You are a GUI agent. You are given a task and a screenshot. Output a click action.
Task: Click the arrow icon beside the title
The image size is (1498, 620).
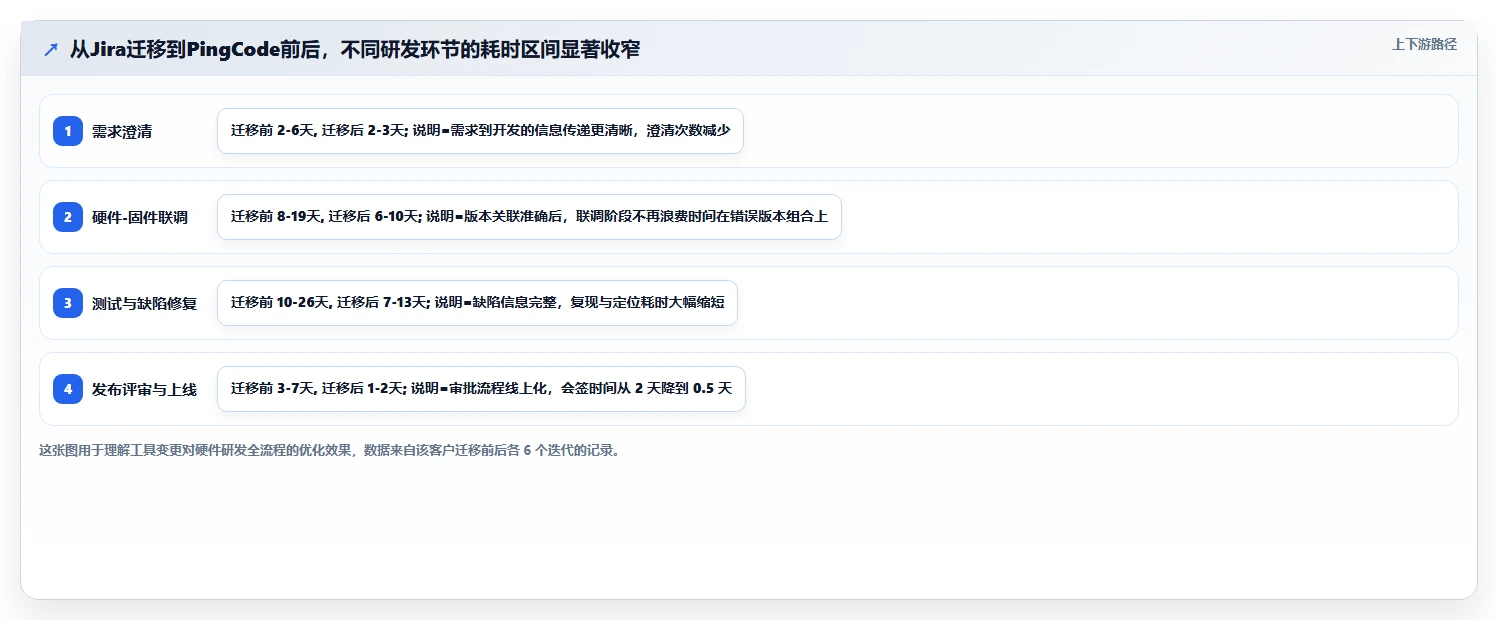tap(51, 49)
